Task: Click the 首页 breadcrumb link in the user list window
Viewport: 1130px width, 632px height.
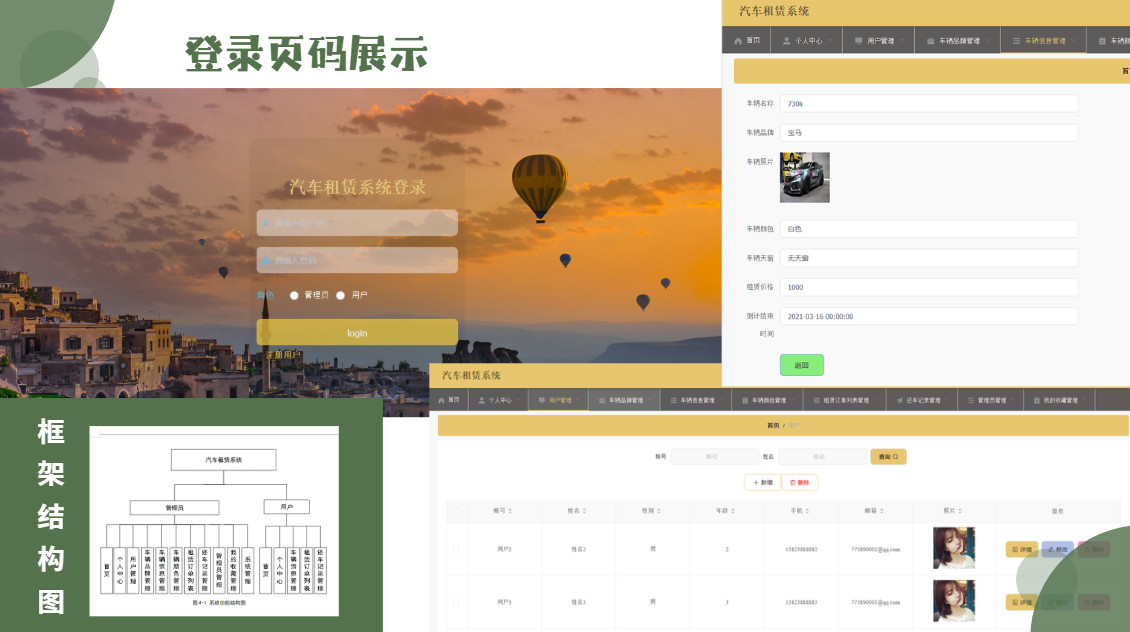Action: pyautogui.click(x=773, y=426)
